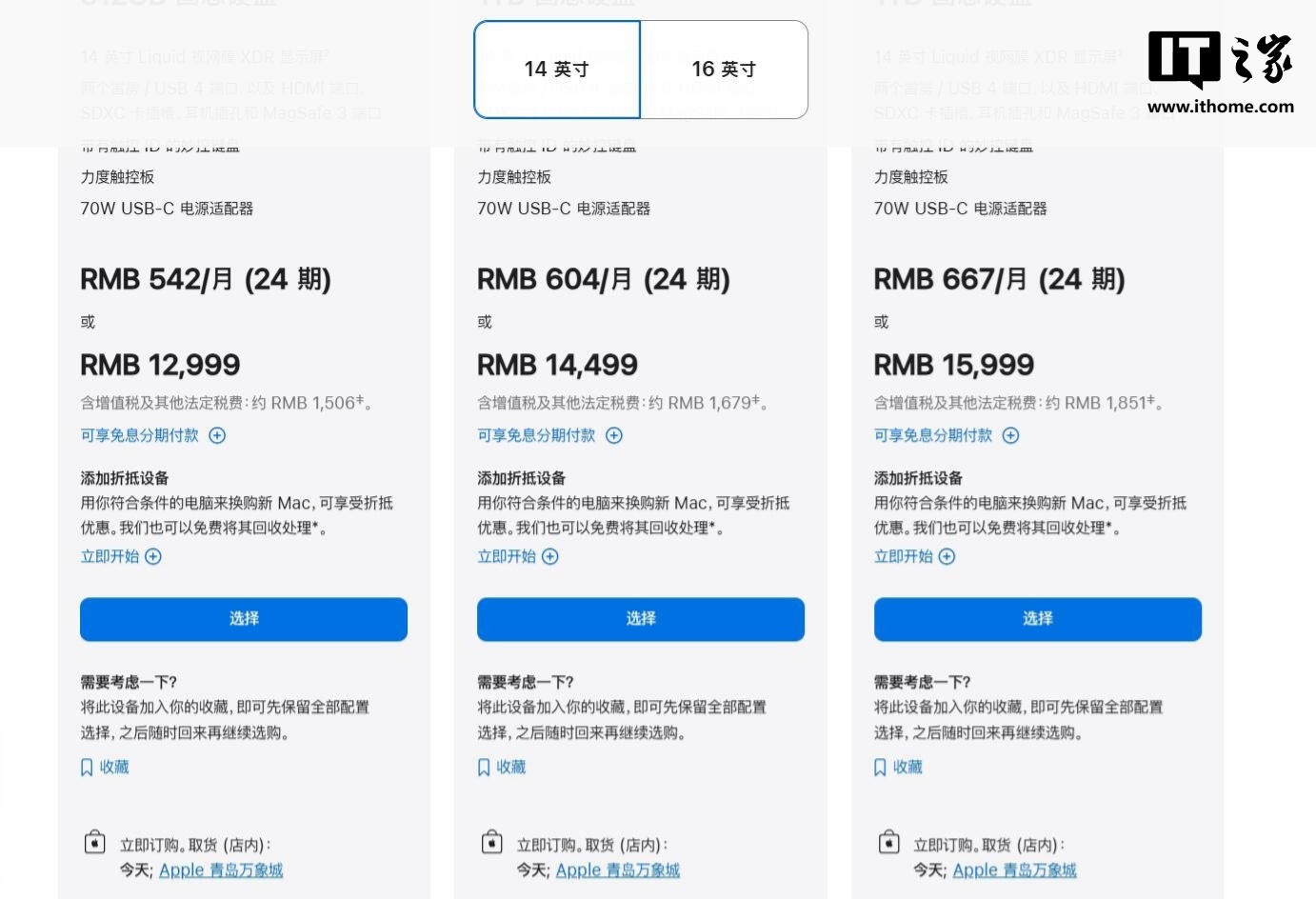Screen dimensions: 1316x899
Task: Click the 立即开始 plus icon in first column
Action: pos(153,556)
